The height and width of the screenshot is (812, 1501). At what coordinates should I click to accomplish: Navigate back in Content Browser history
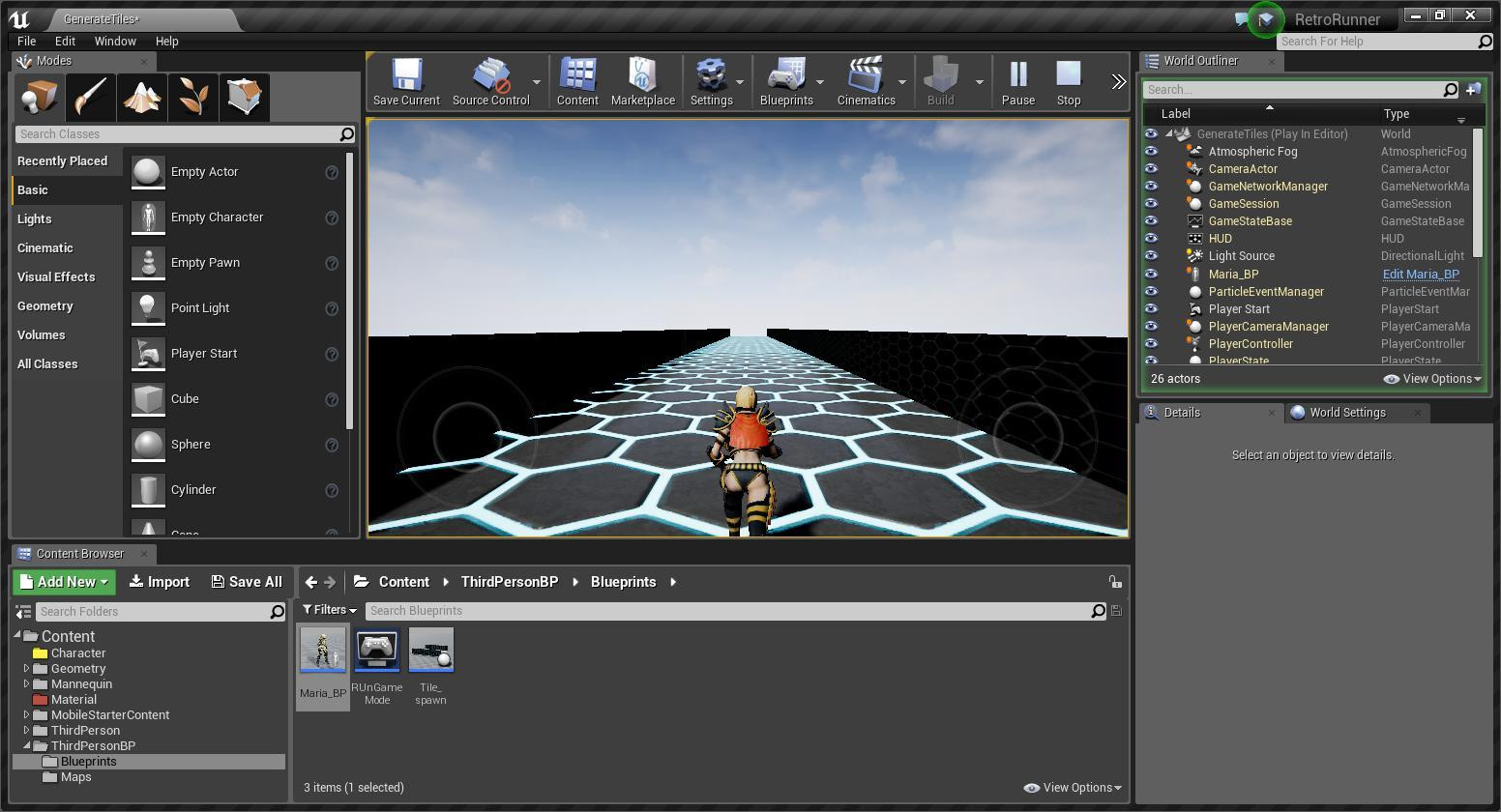click(x=310, y=582)
